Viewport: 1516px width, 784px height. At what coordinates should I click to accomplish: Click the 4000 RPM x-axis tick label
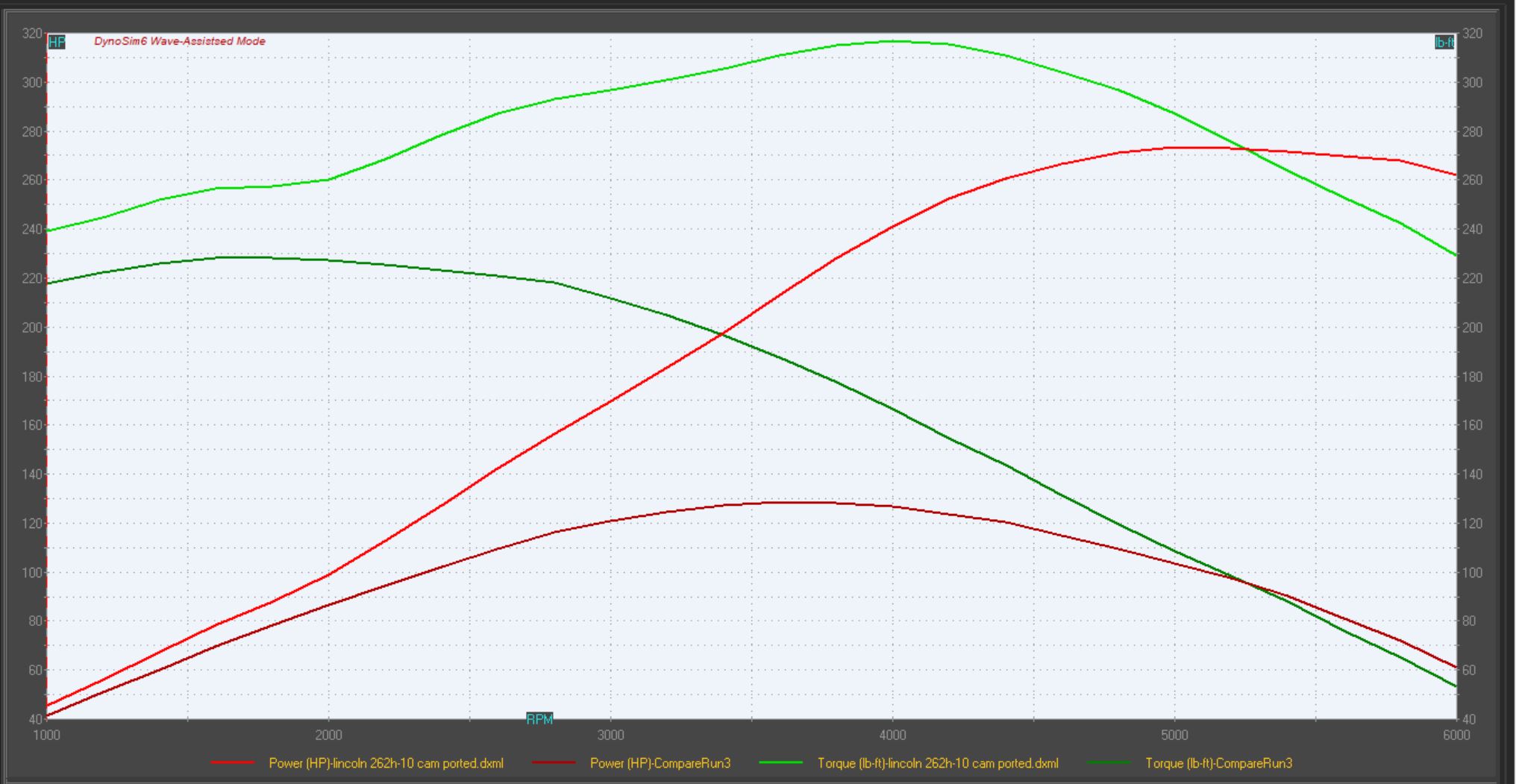[892, 736]
